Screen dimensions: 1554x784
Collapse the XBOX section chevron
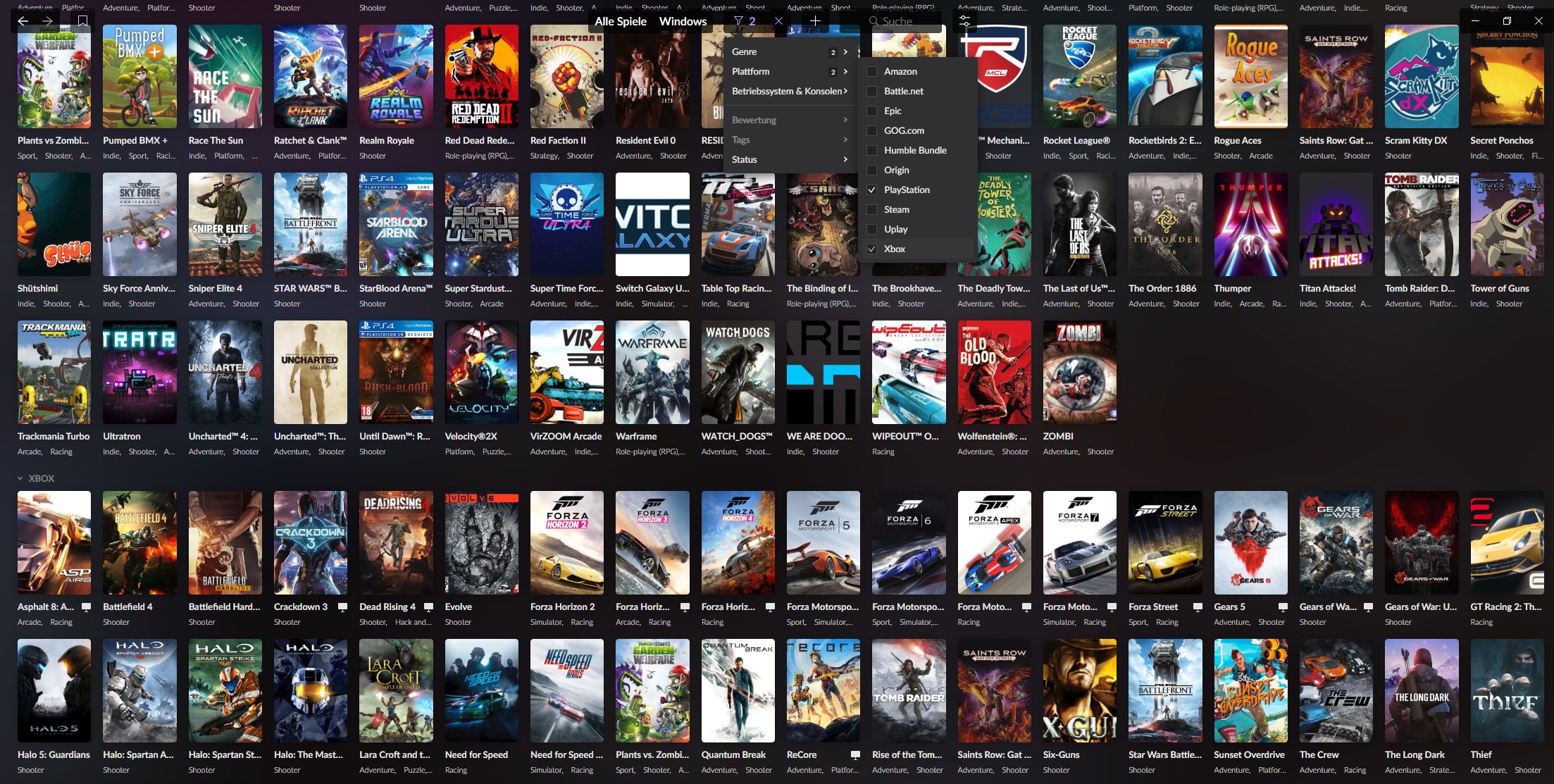pyautogui.click(x=20, y=478)
